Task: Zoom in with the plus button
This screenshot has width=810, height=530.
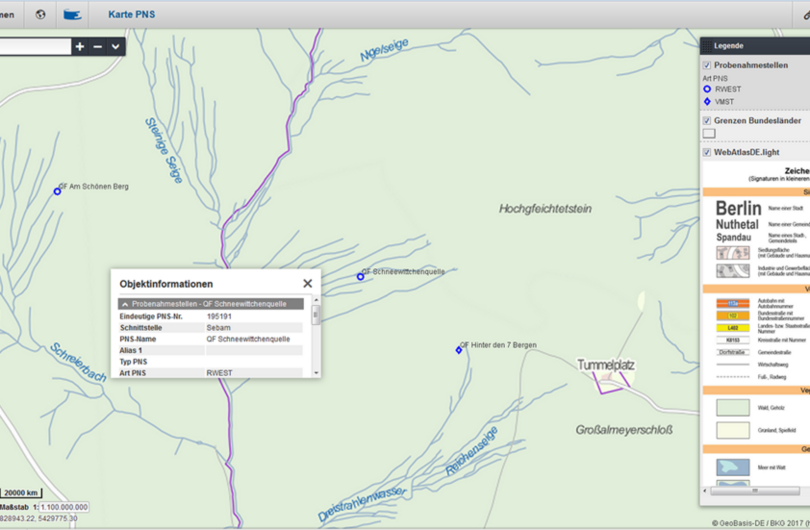Action: 80,47
